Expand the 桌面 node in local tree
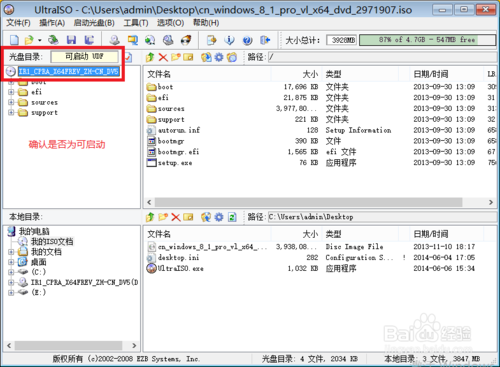This screenshot has height=367, width=500. point(11,262)
